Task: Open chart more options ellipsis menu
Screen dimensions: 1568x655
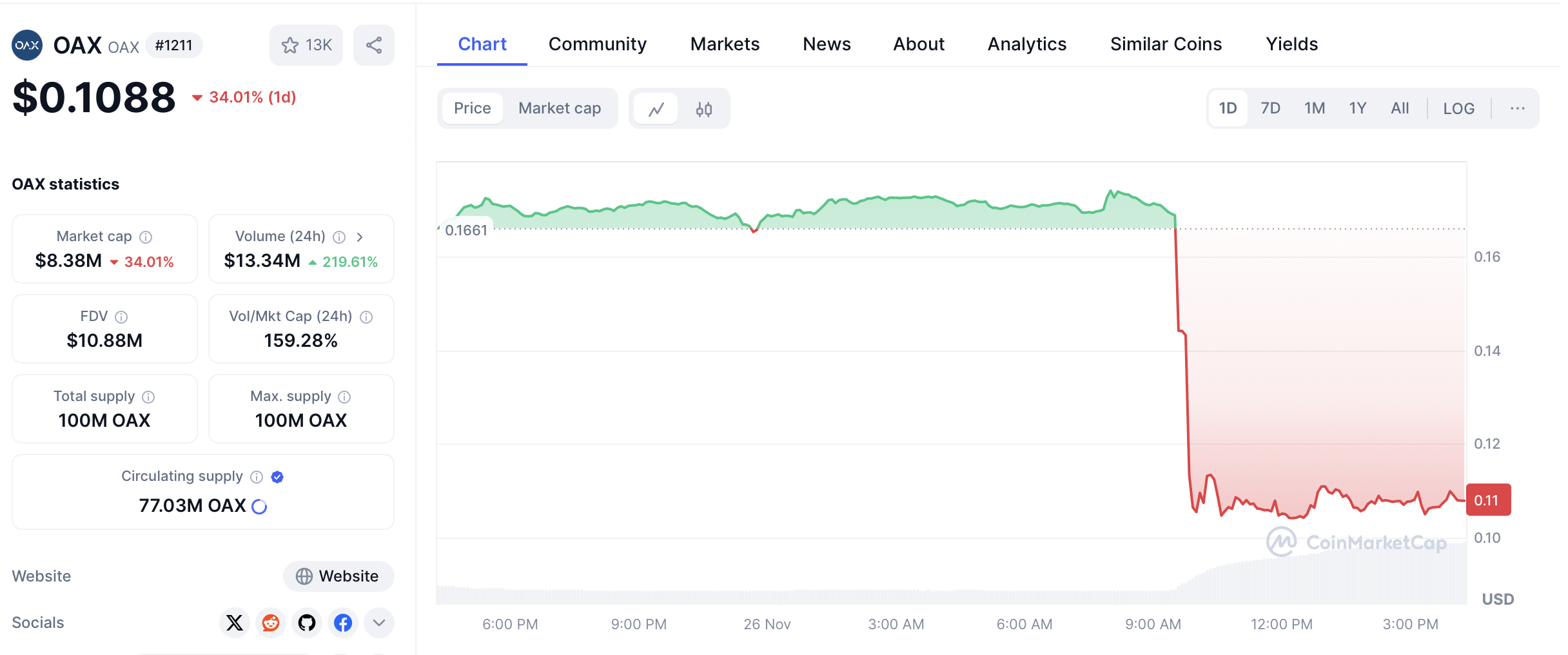Action: click(x=1517, y=108)
